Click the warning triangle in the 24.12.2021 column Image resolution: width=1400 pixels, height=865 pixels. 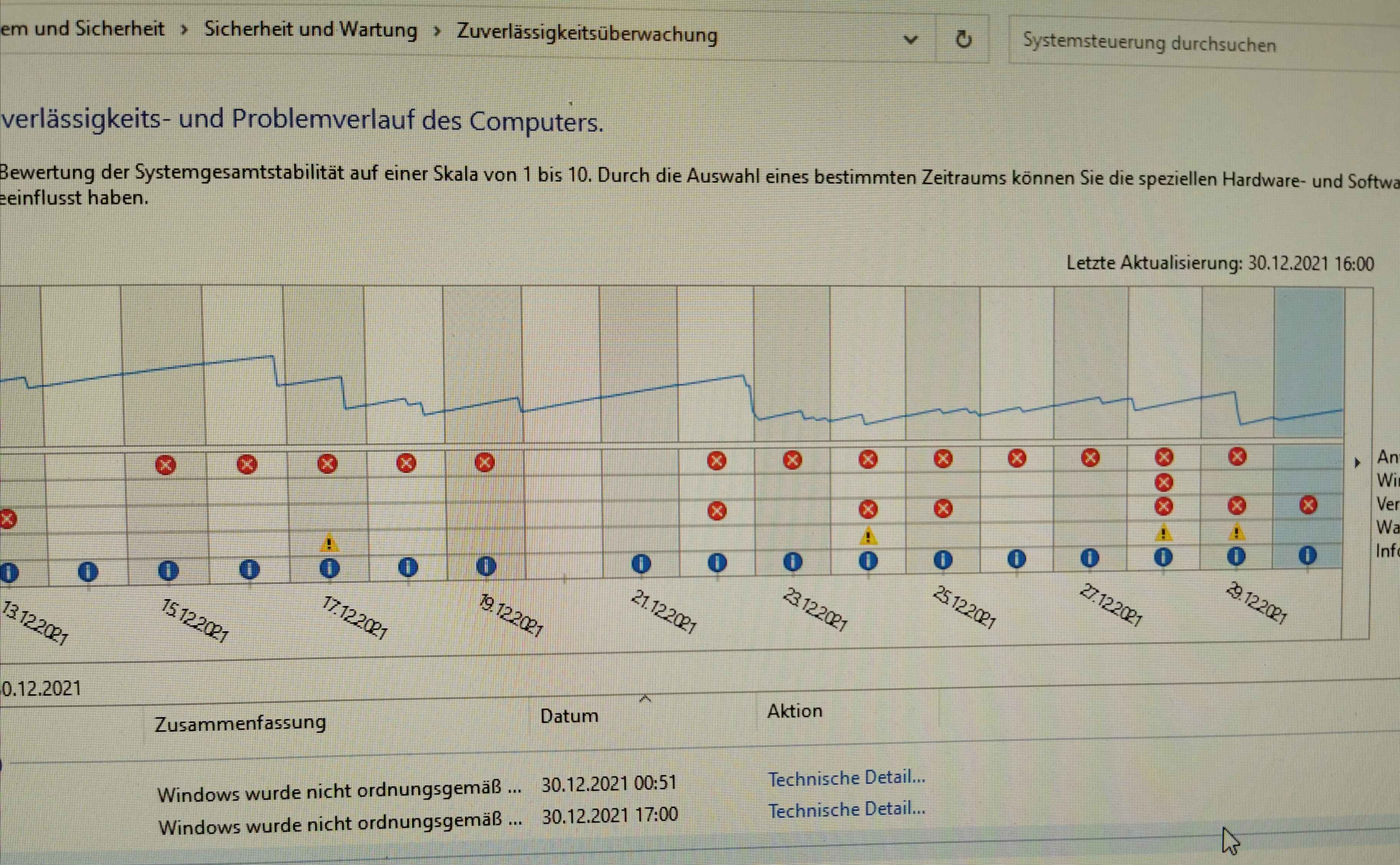pyautogui.click(x=868, y=536)
